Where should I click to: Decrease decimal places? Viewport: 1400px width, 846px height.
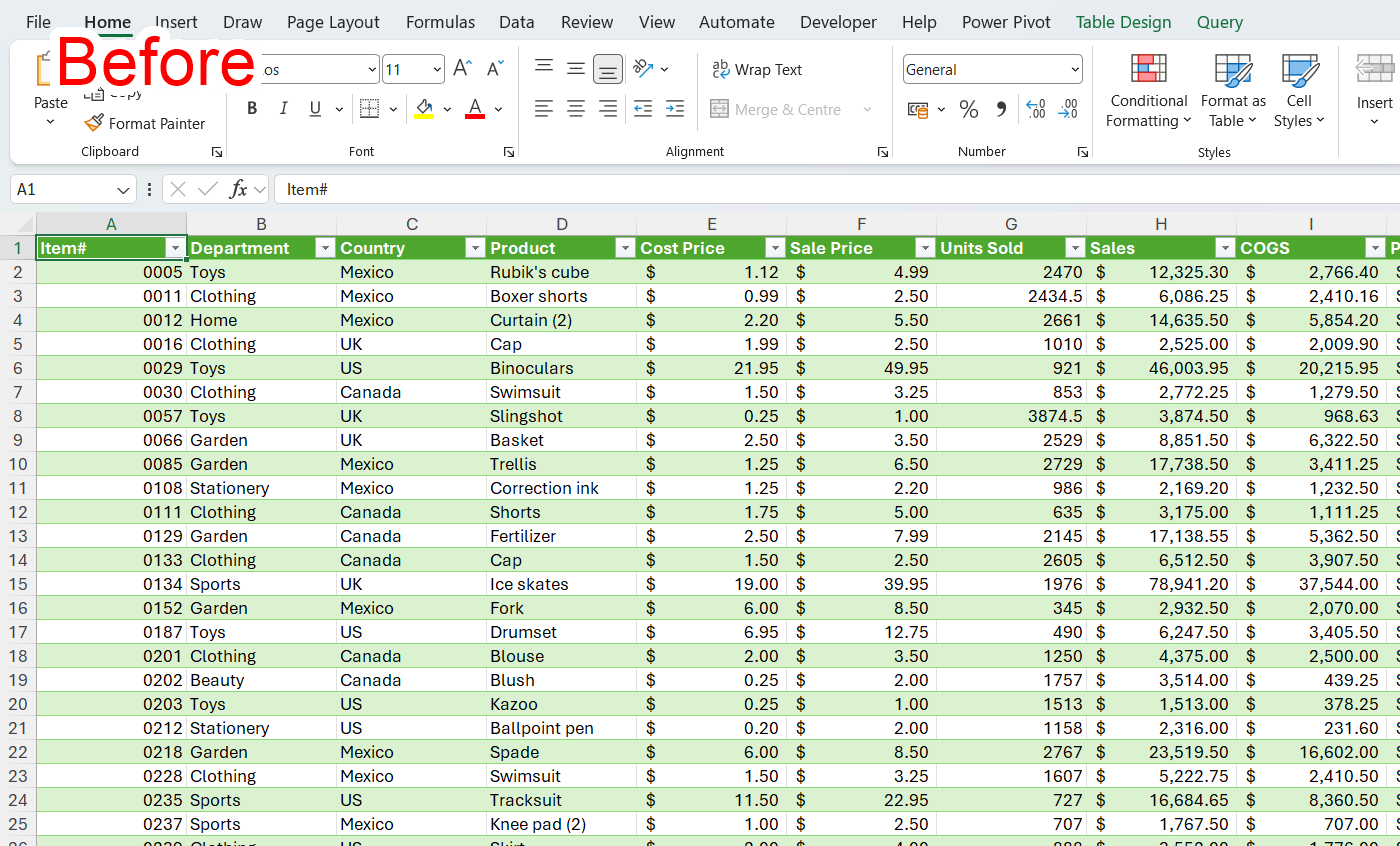coord(1068,109)
